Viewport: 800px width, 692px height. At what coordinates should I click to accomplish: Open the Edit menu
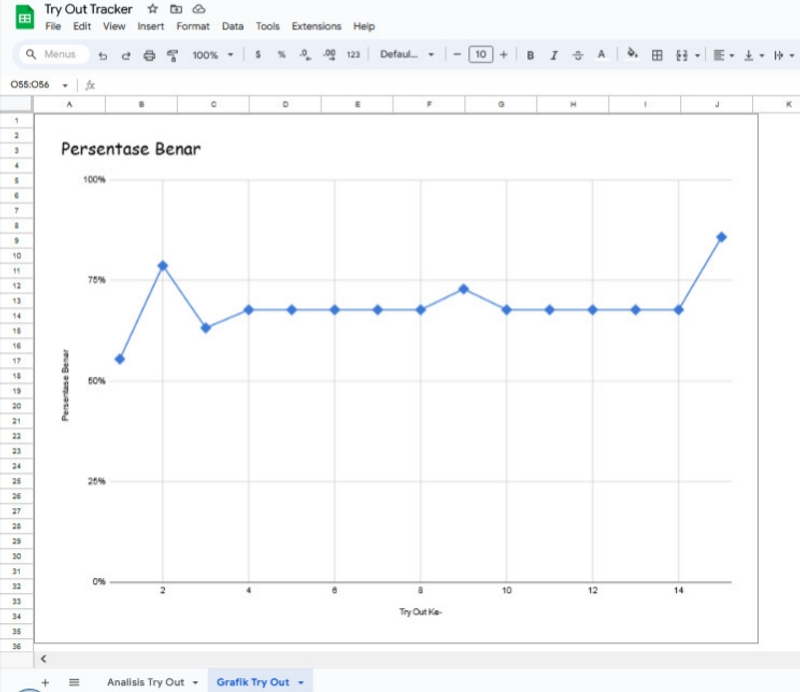point(82,26)
